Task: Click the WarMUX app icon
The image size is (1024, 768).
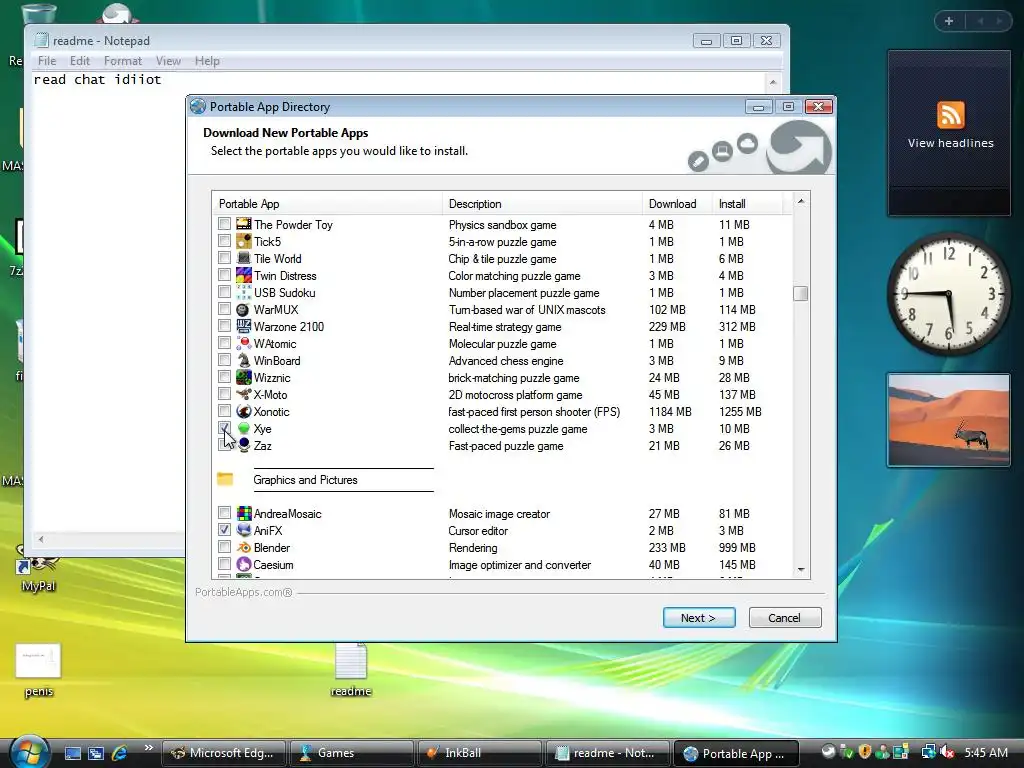Action: [x=244, y=309]
